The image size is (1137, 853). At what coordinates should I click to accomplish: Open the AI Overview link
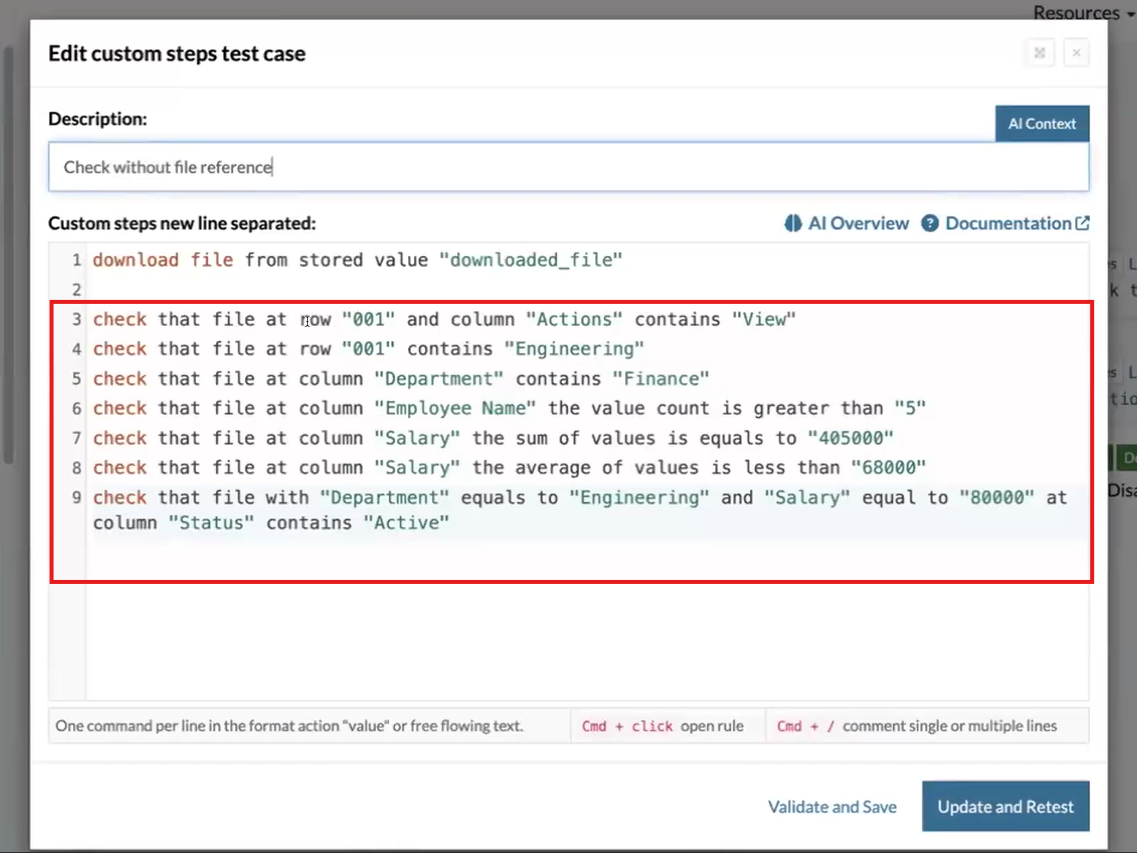point(858,223)
